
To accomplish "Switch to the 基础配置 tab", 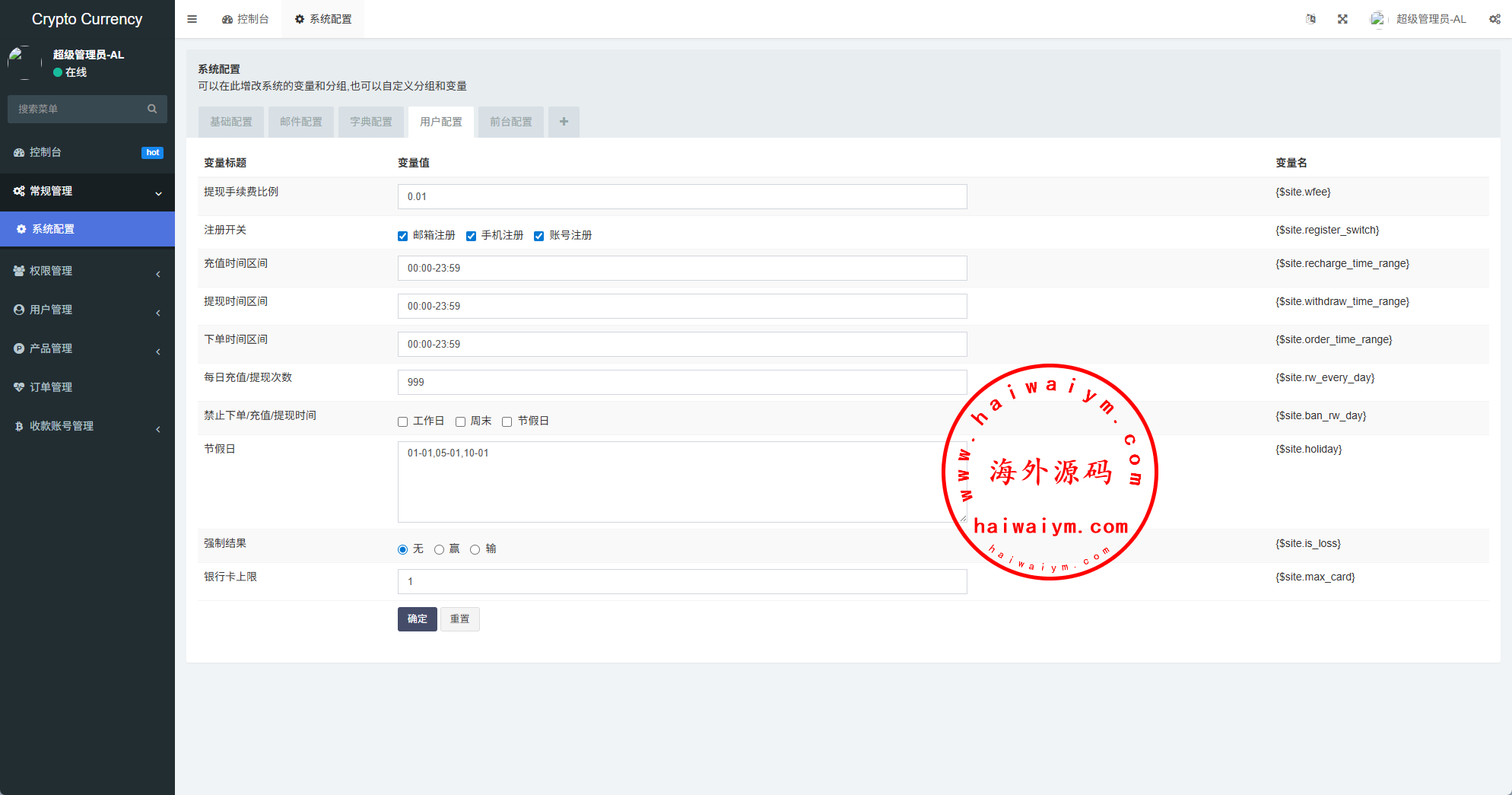I will pos(231,122).
